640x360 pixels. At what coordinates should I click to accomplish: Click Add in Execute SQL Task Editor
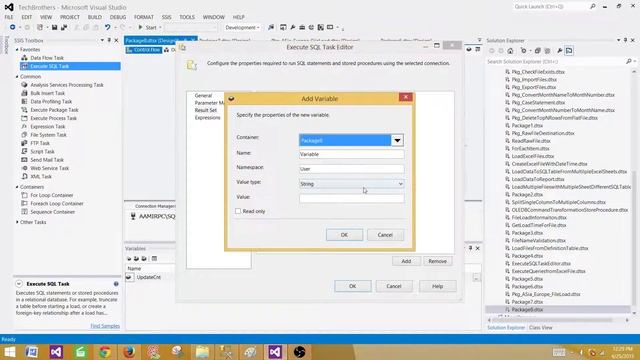[x=406, y=261]
